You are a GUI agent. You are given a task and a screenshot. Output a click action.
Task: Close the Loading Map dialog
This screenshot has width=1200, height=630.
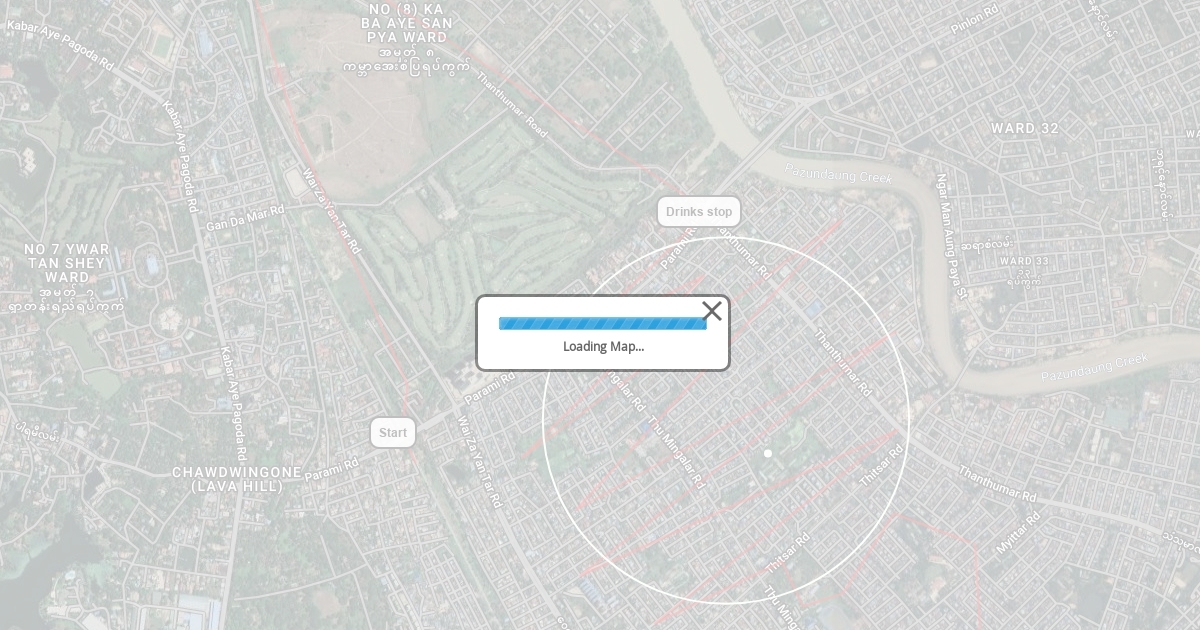click(x=712, y=311)
